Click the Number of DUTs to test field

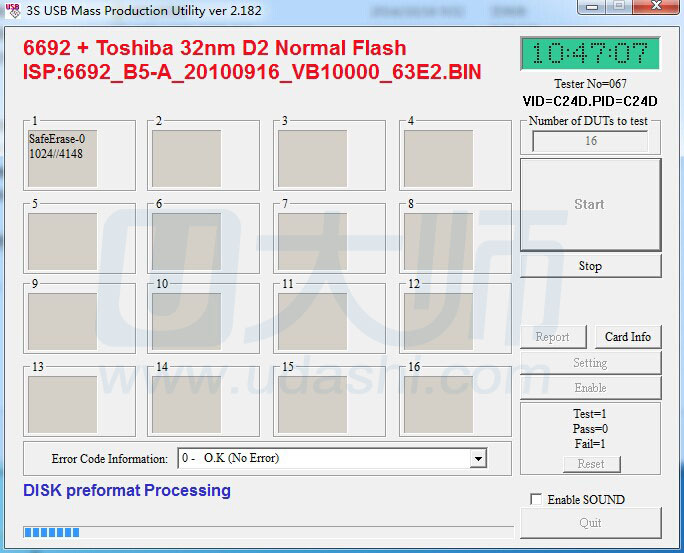(x=590, y=141)
